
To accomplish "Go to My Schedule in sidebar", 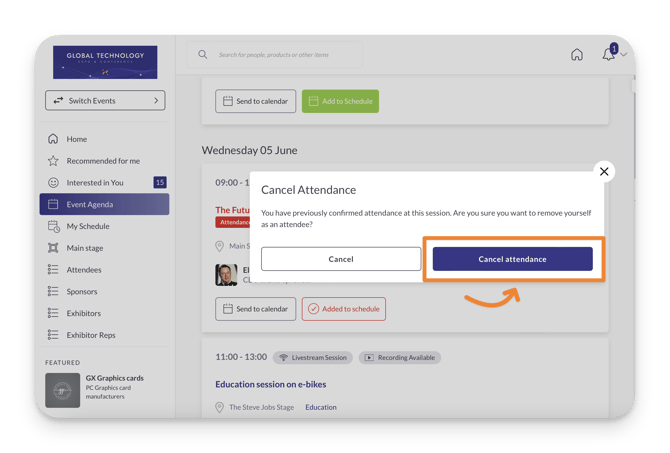I will click(x=88, y=226).
